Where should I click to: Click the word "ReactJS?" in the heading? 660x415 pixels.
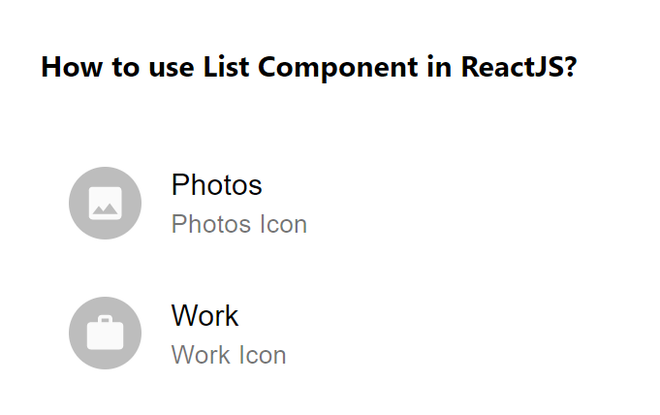(518, 68)
